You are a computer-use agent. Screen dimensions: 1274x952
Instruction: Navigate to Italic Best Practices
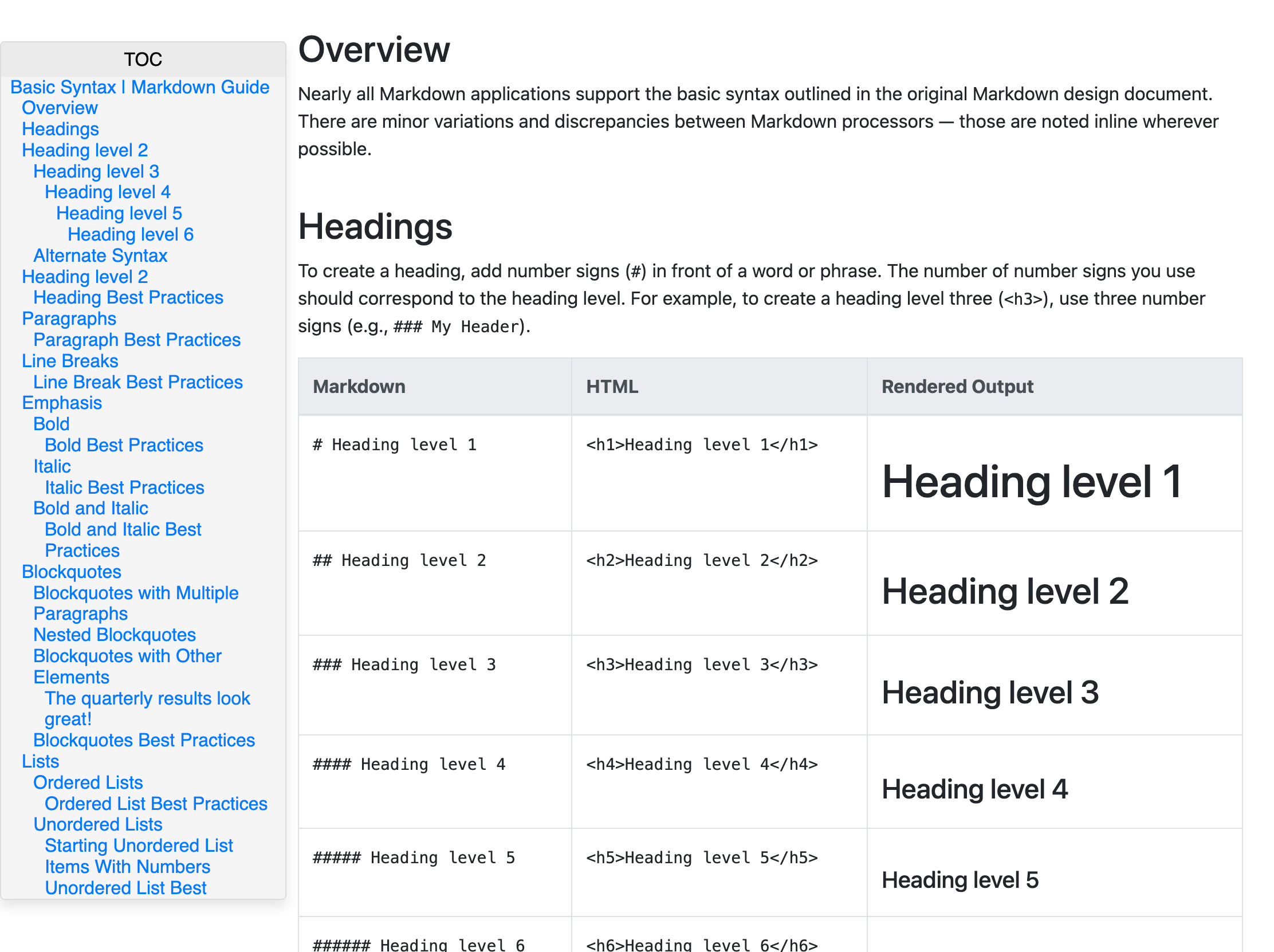point(124,488)
